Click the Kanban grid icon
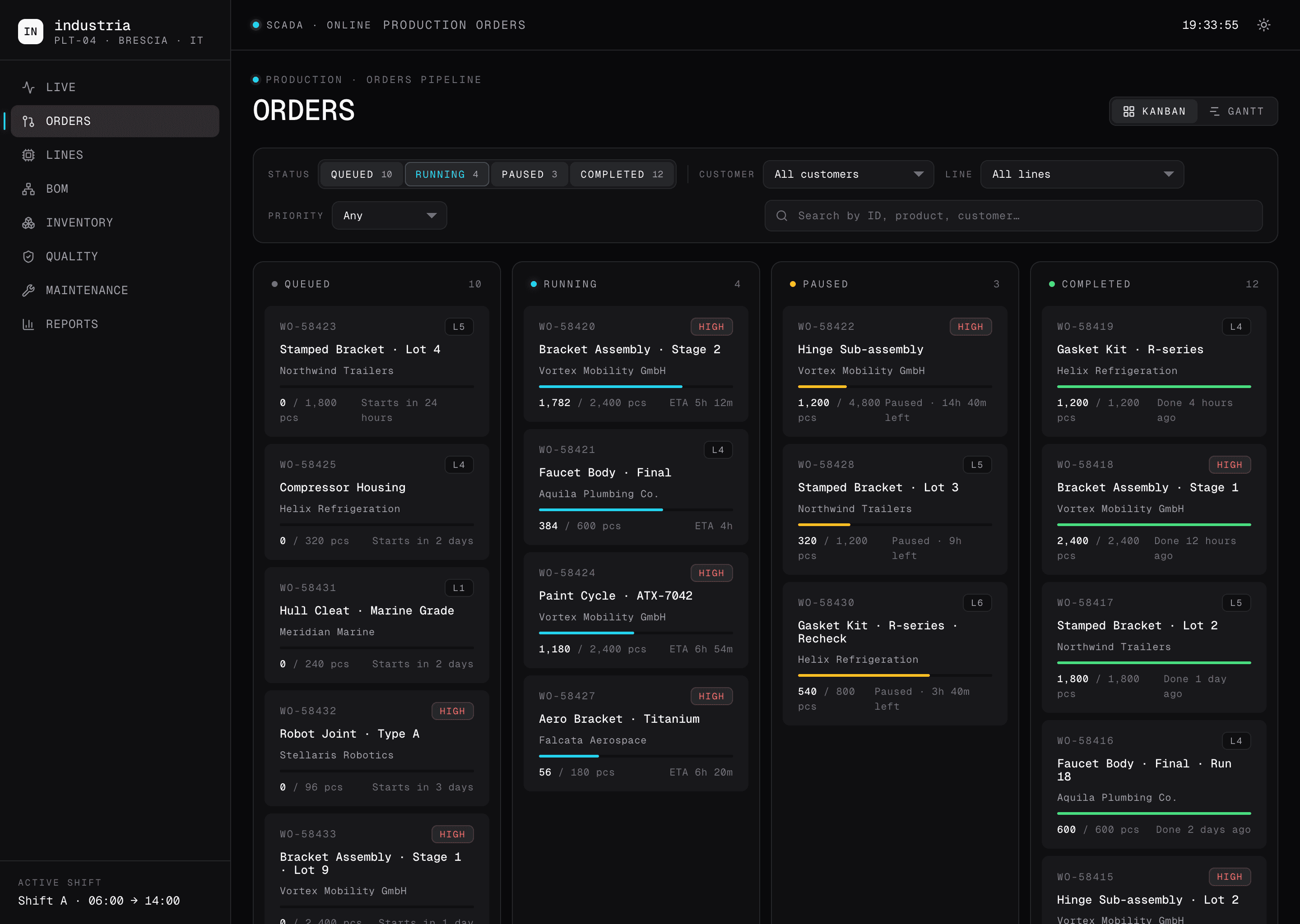The height and width of the screenshot is (924, 1300). click(x=1128, y=111)
